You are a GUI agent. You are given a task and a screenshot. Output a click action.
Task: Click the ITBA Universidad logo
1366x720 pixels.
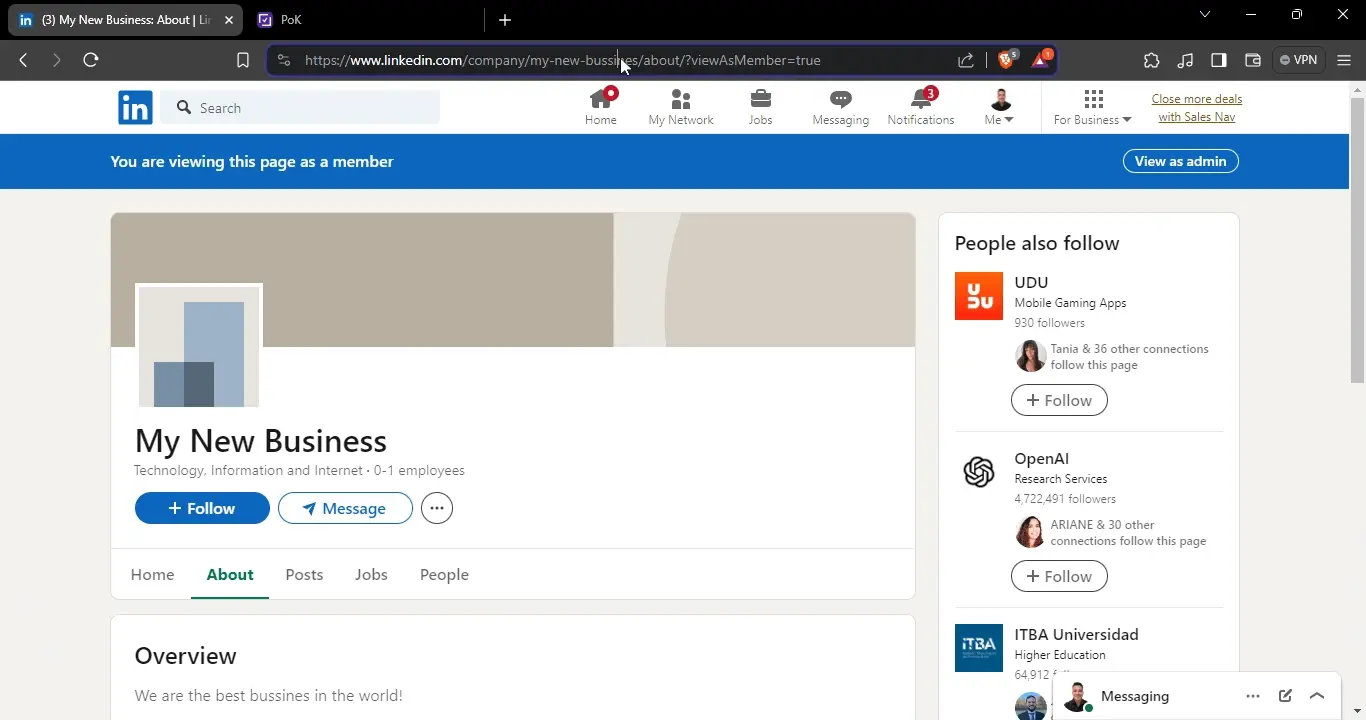(979, 648)
